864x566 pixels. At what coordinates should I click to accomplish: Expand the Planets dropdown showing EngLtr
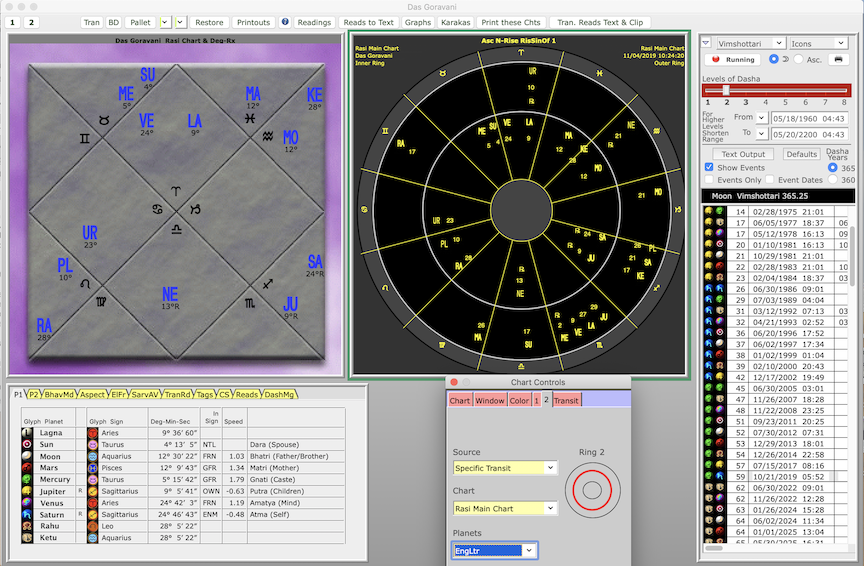pos(494,550)
